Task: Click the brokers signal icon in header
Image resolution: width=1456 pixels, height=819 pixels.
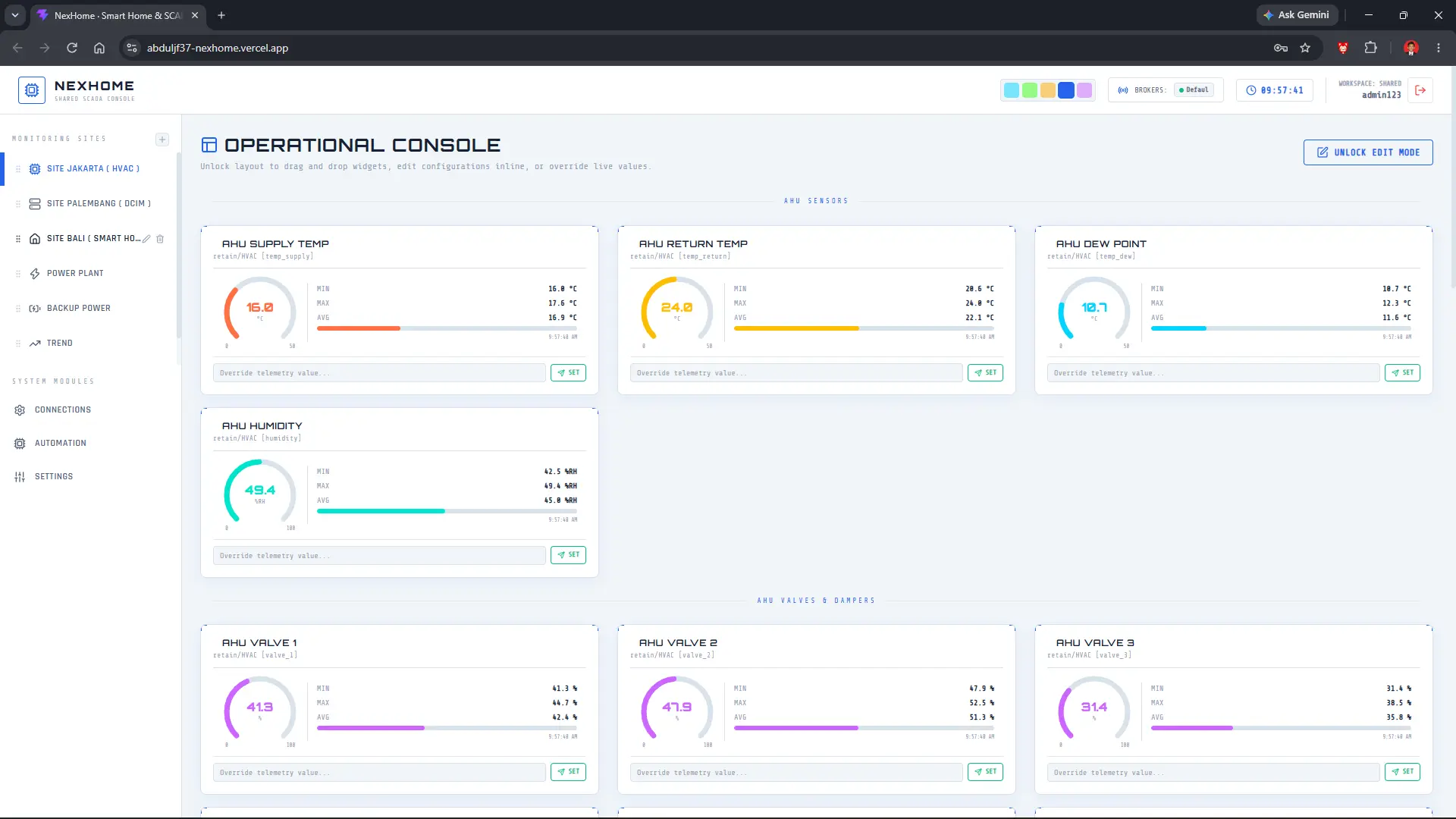Action: coord(1123,90)
